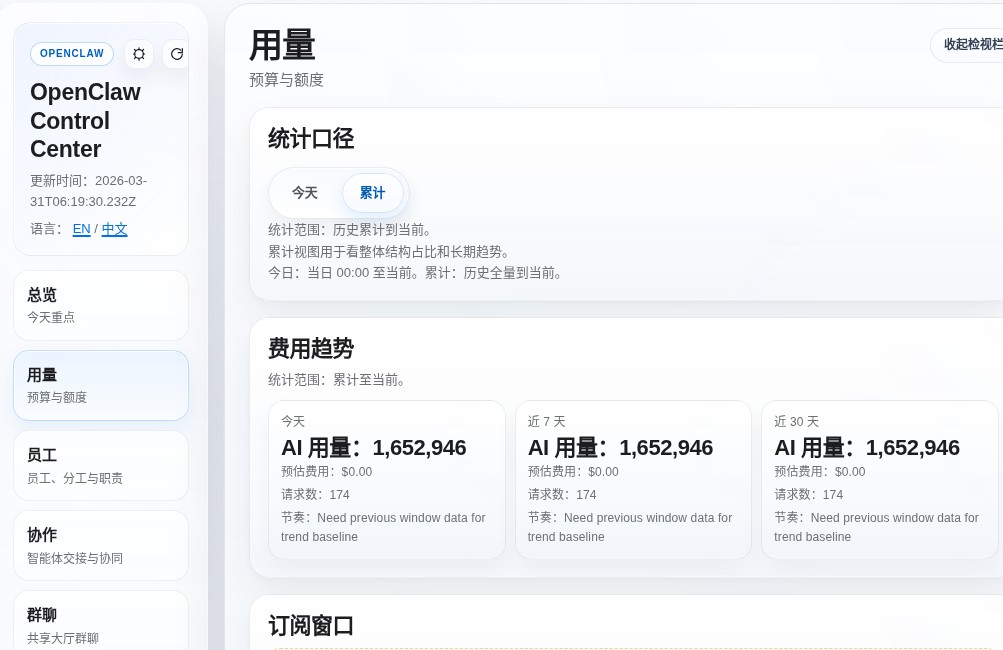This screenshot has width=1003, height=650.
Task: Click the refresh circular arrow icon
Action: (176, 54)
